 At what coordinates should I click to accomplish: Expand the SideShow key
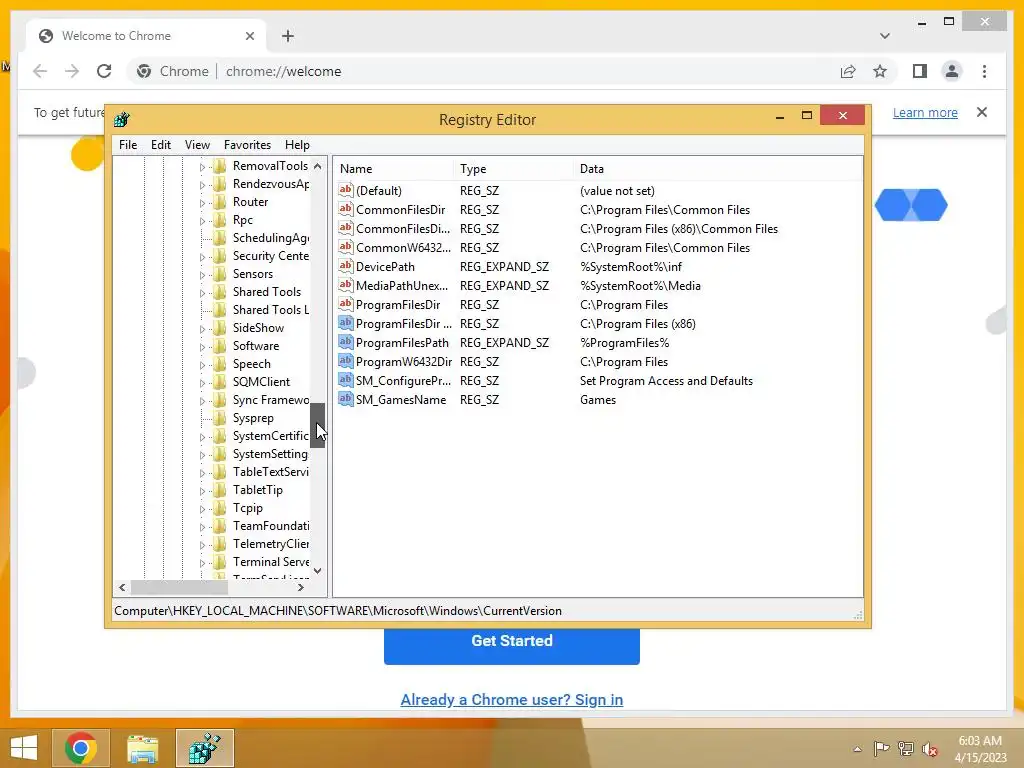pos(202,329)
